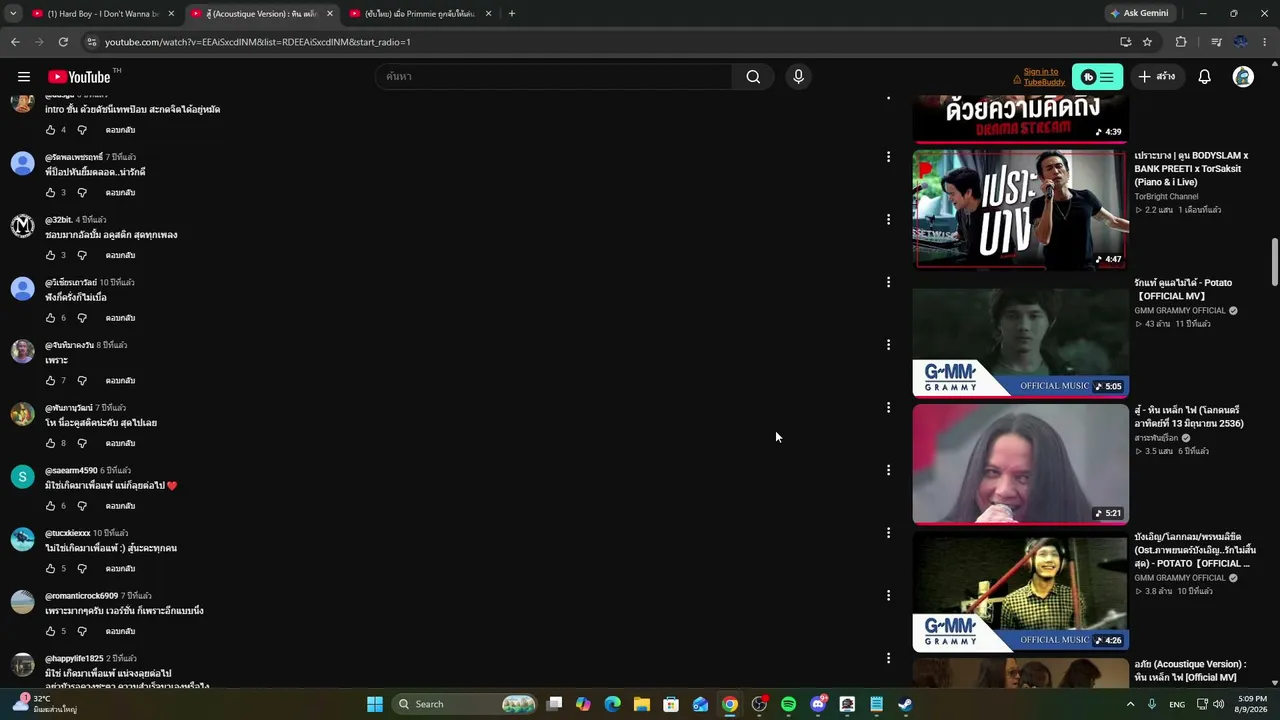Show hidden system tray icons
Screen dimensions: 1280x720
[1131, 704]
